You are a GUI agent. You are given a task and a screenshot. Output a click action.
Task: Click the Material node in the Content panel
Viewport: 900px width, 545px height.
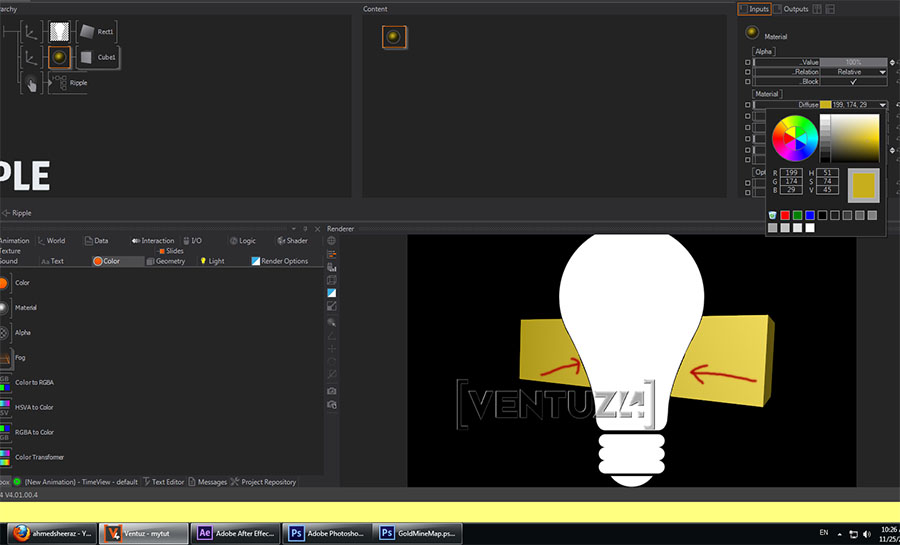(x=394, y=37)
